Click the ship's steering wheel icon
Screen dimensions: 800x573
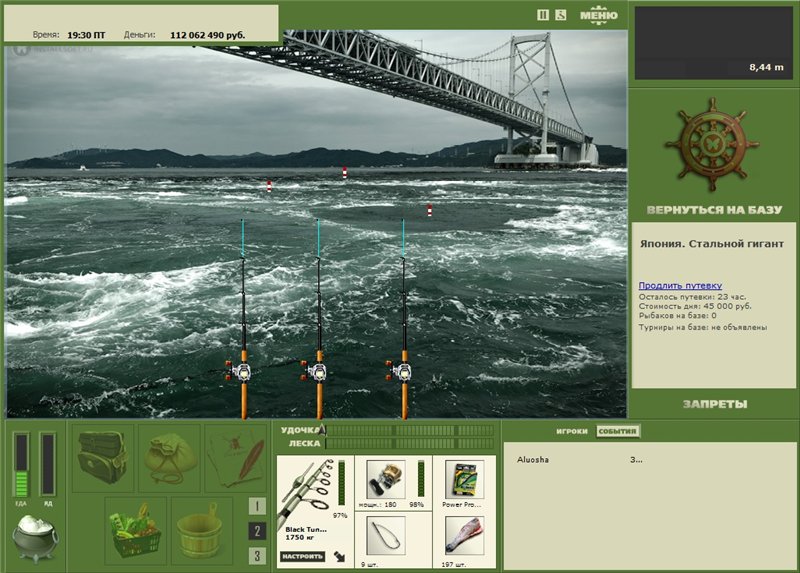click(x=713, y=147)
